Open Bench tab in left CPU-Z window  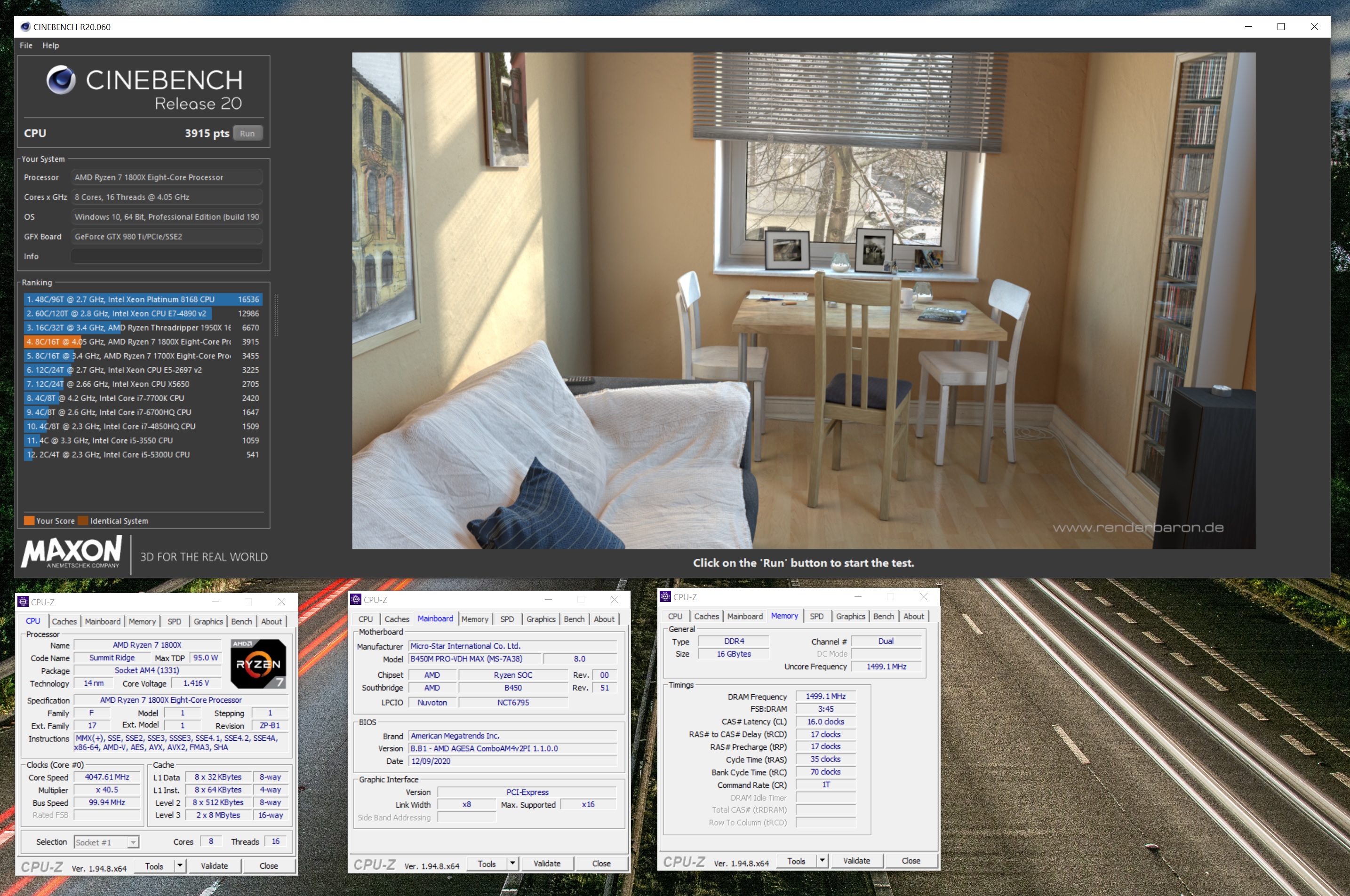pyautogui.click(x=241, y=621)
